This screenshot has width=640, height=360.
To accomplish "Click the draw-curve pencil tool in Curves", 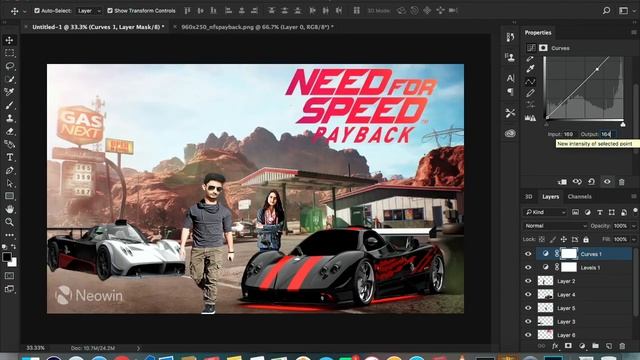I will [530, 93].
